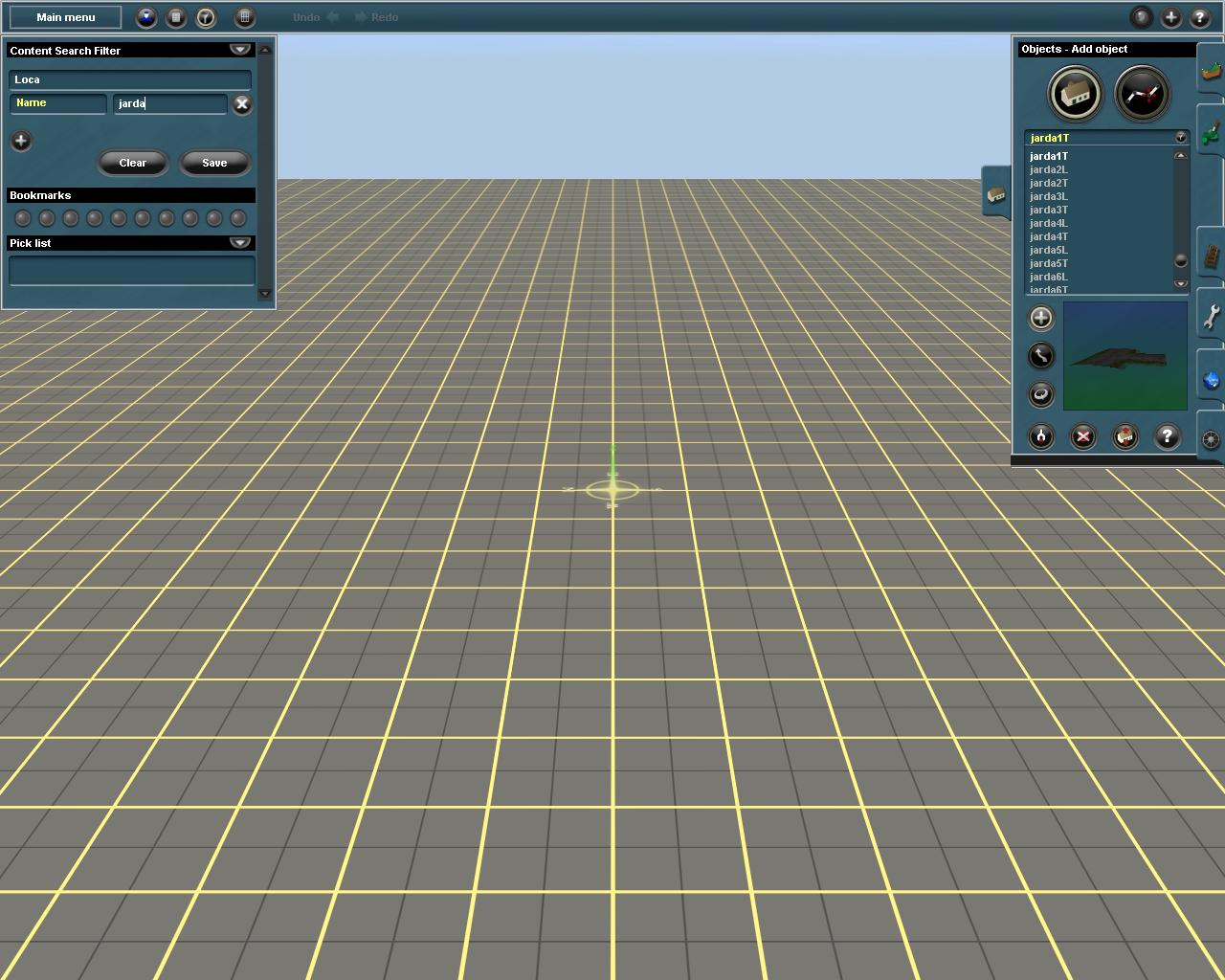This screenshot has width=1225, height=980.
Task: Open the jarda1T selection dropdown
Action: click(1181, 138)
